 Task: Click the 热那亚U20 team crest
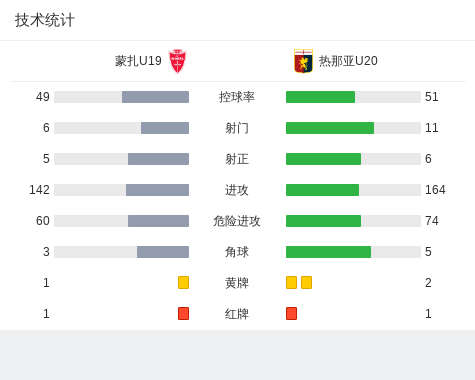pos(303,61)
